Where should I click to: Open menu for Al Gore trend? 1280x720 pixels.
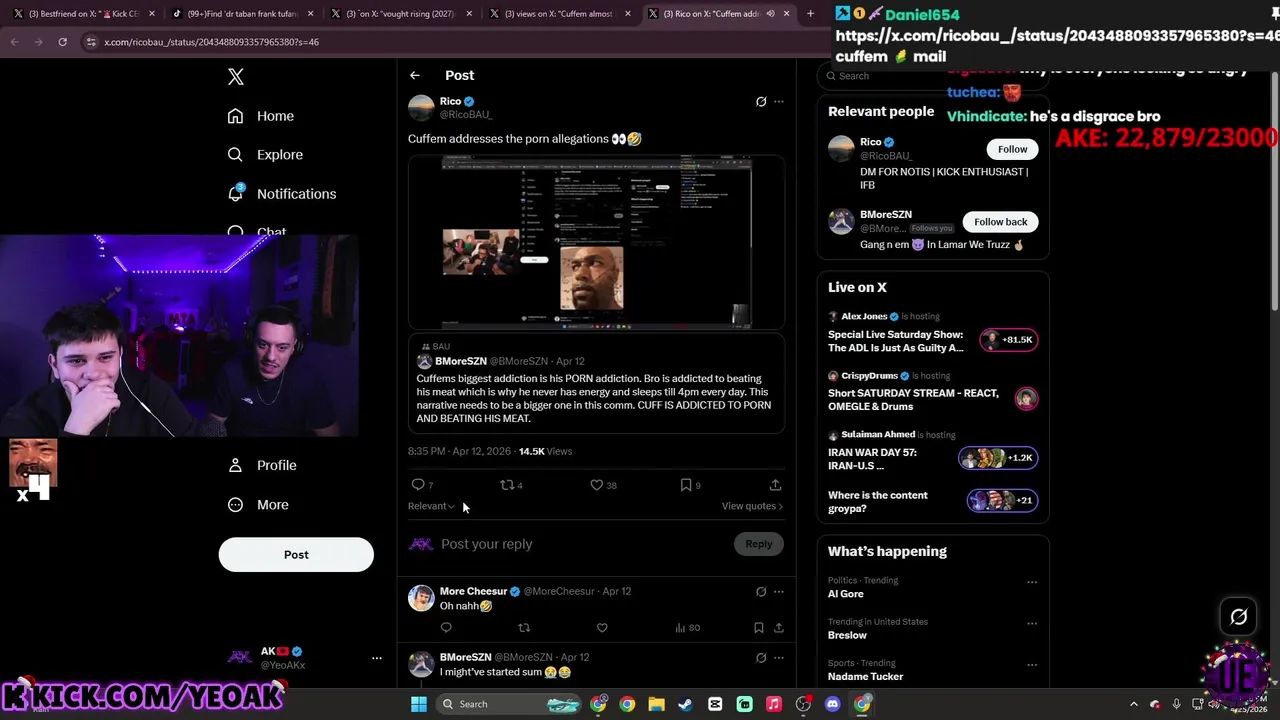[1032, 582]
